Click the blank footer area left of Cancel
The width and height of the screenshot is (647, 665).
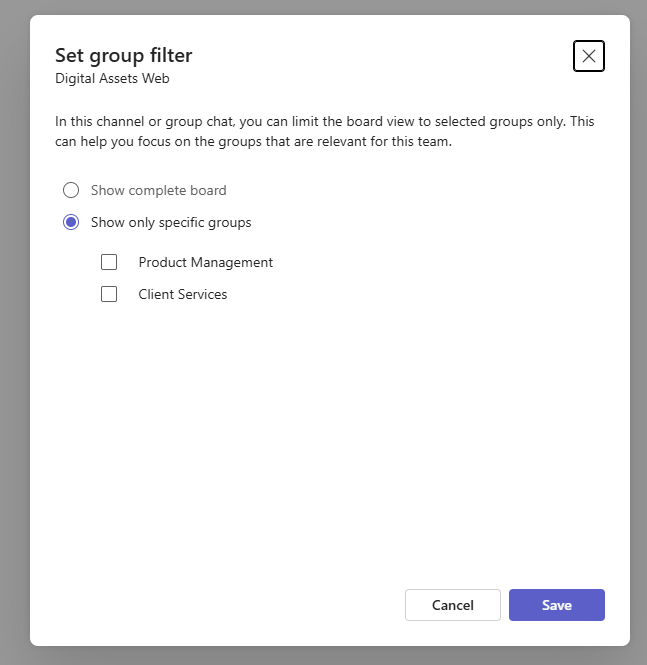click(220, 605)
